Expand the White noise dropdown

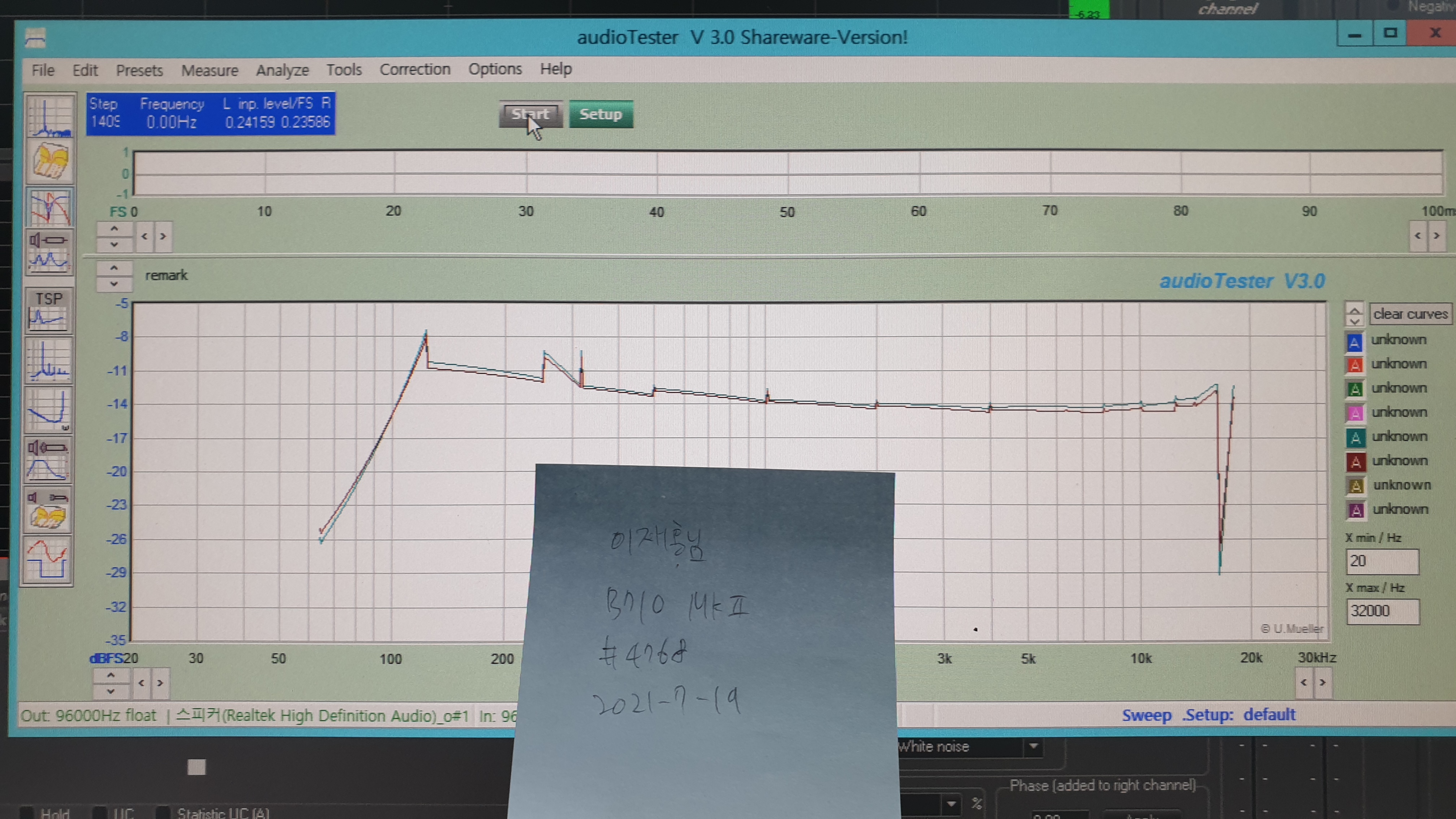pos(1033,746)
